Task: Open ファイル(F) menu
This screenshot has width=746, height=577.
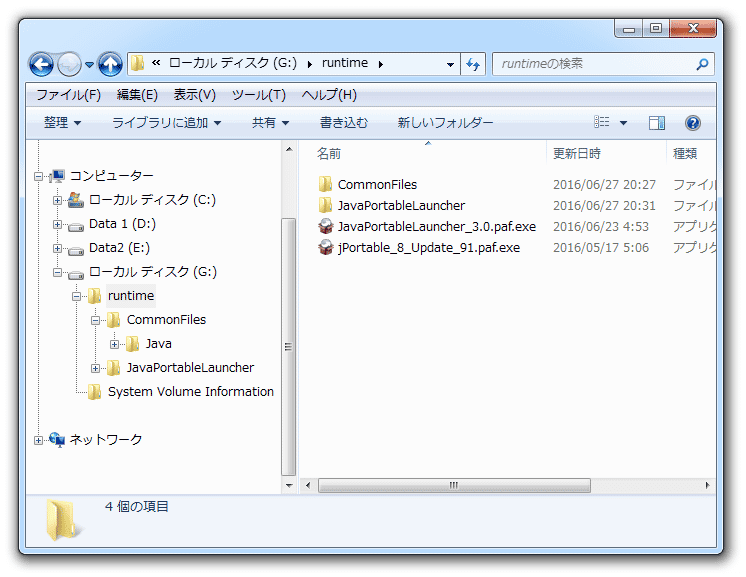Action: [69, 95]
